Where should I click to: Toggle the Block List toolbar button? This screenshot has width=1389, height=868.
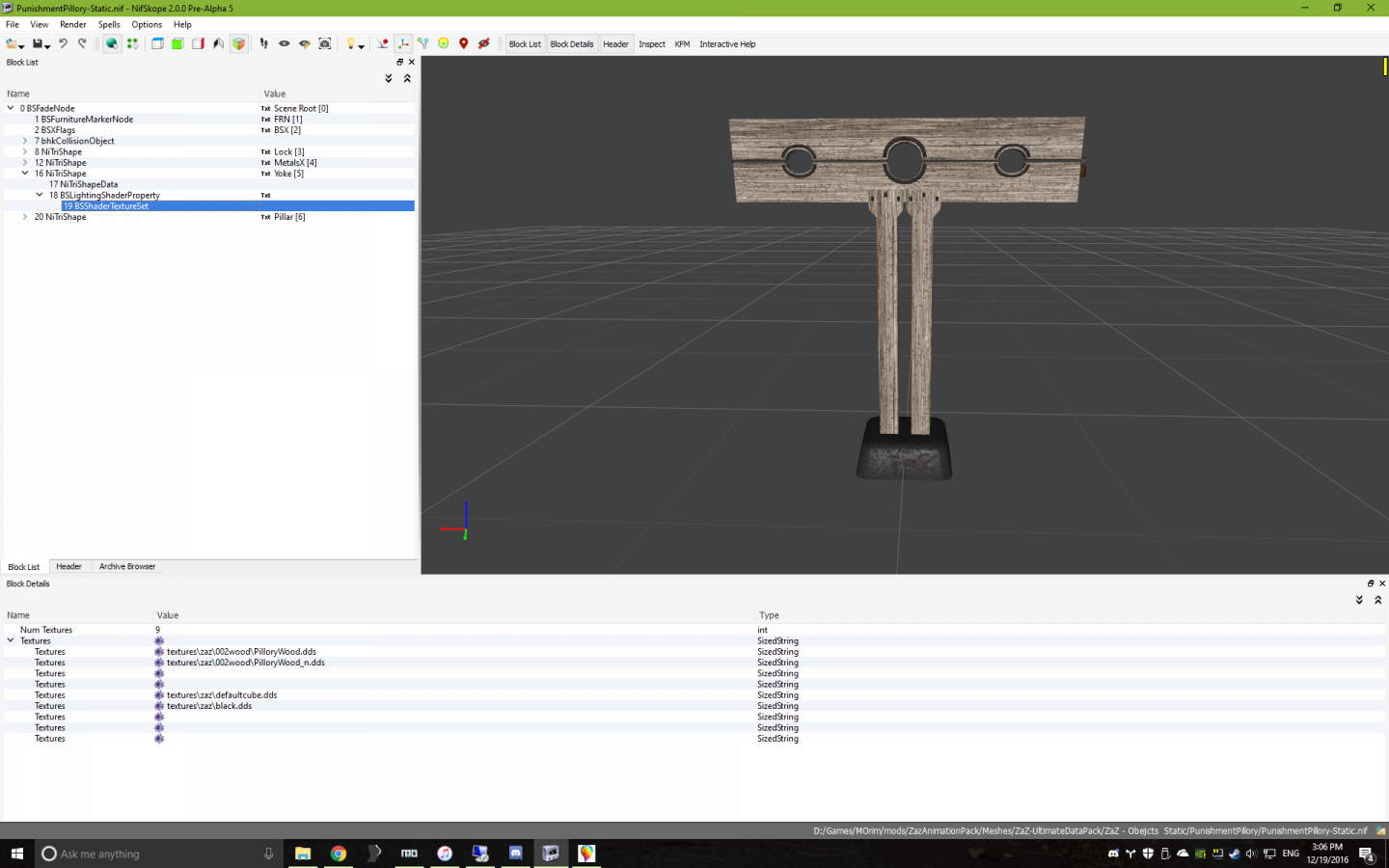[525, 44]
